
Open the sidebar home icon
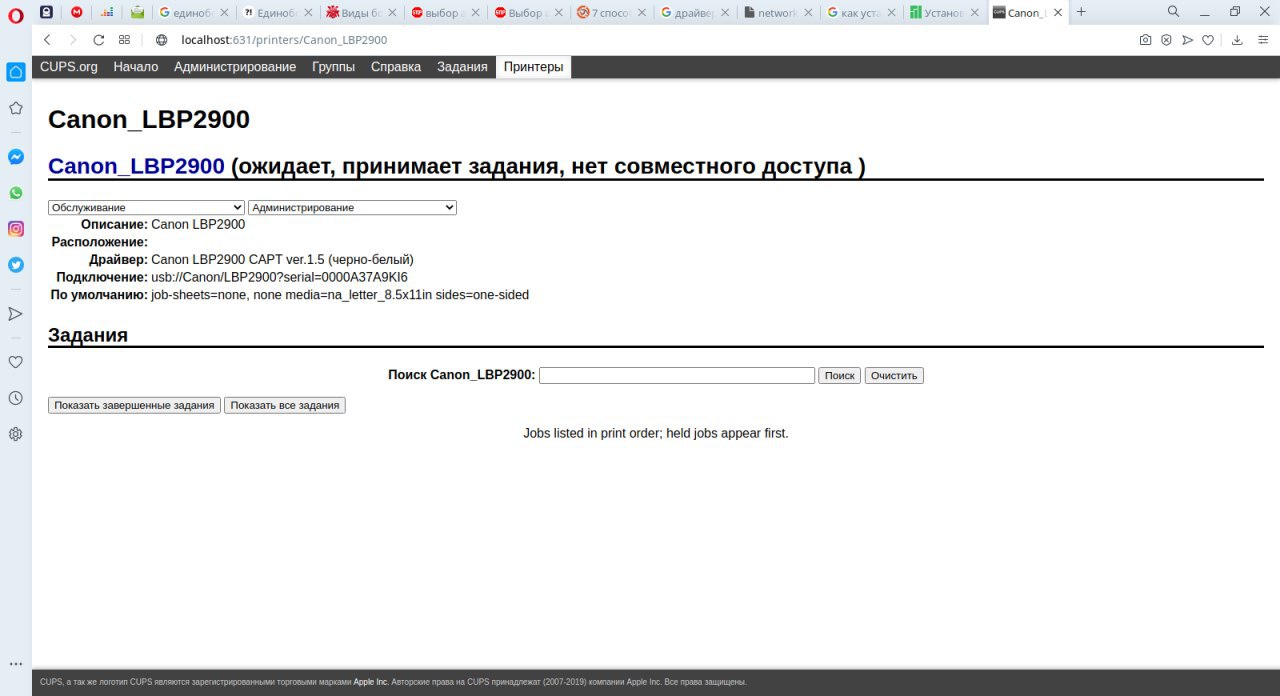coord(16,72)
